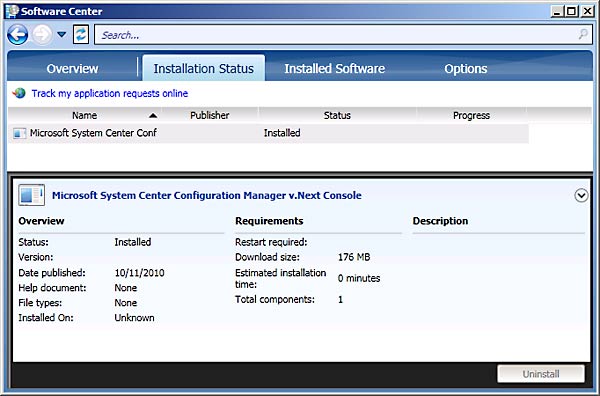Screen dimensions: 600x396
Task: Close the Software Center window
Action: (587, 11)
